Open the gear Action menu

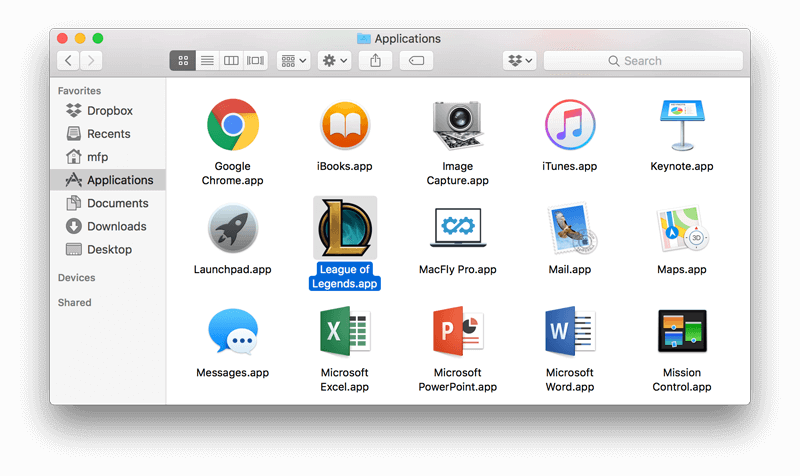[x=334, y=61]
